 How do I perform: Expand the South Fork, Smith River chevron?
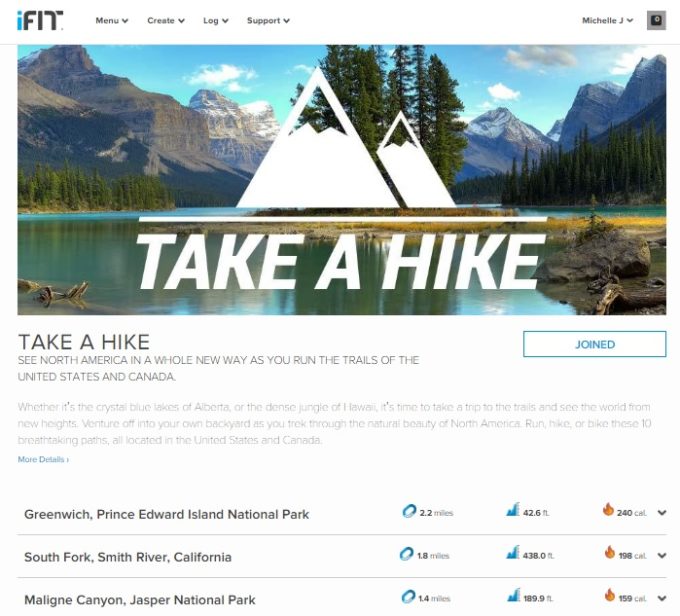(662, 556)
